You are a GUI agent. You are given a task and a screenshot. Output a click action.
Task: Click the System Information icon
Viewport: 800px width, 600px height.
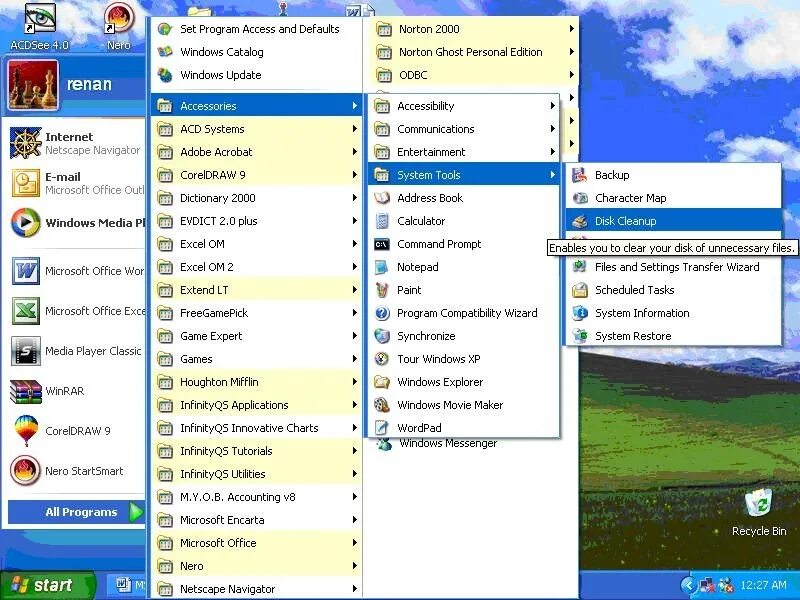click(x=579, y=313)
